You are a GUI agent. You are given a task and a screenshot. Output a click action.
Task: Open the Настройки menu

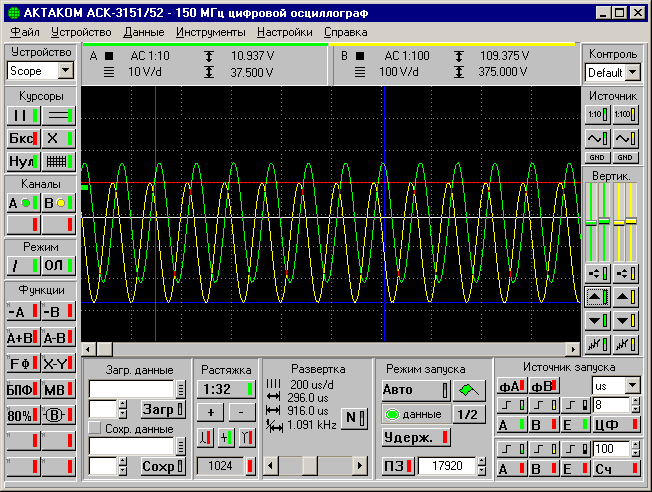284,32
